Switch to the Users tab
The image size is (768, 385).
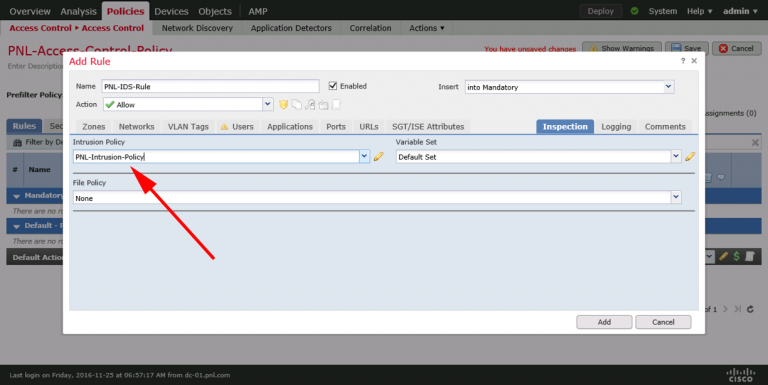(x=238, y=126)
